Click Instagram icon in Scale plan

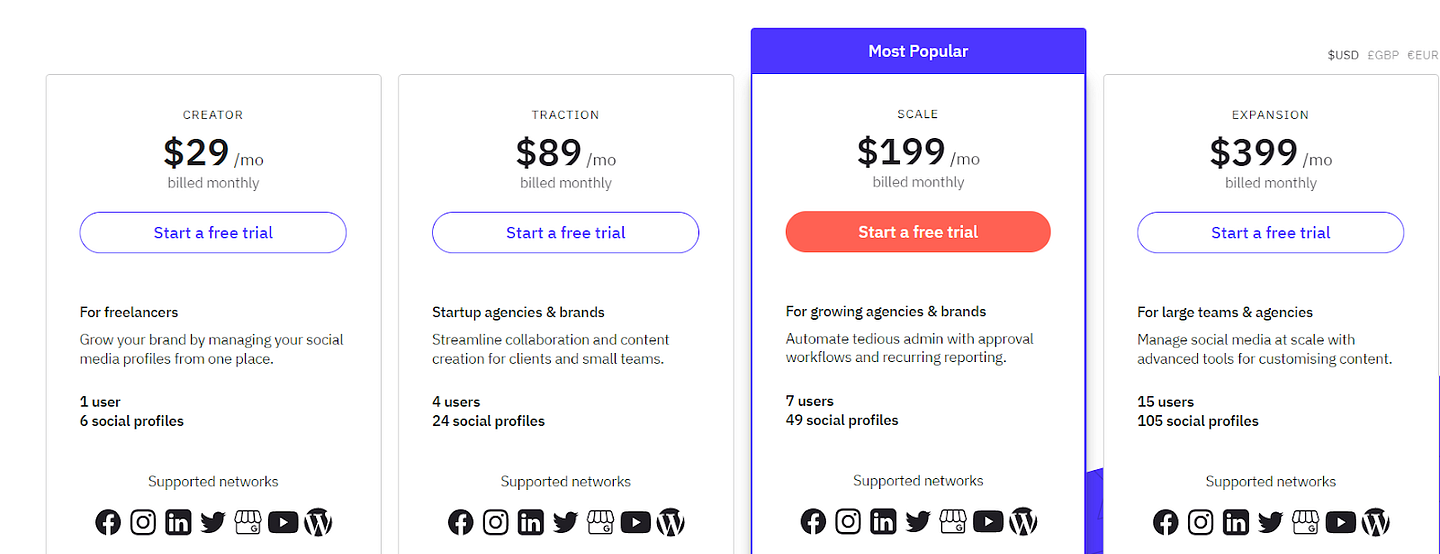pyautogui.click(x=848, y=521)
